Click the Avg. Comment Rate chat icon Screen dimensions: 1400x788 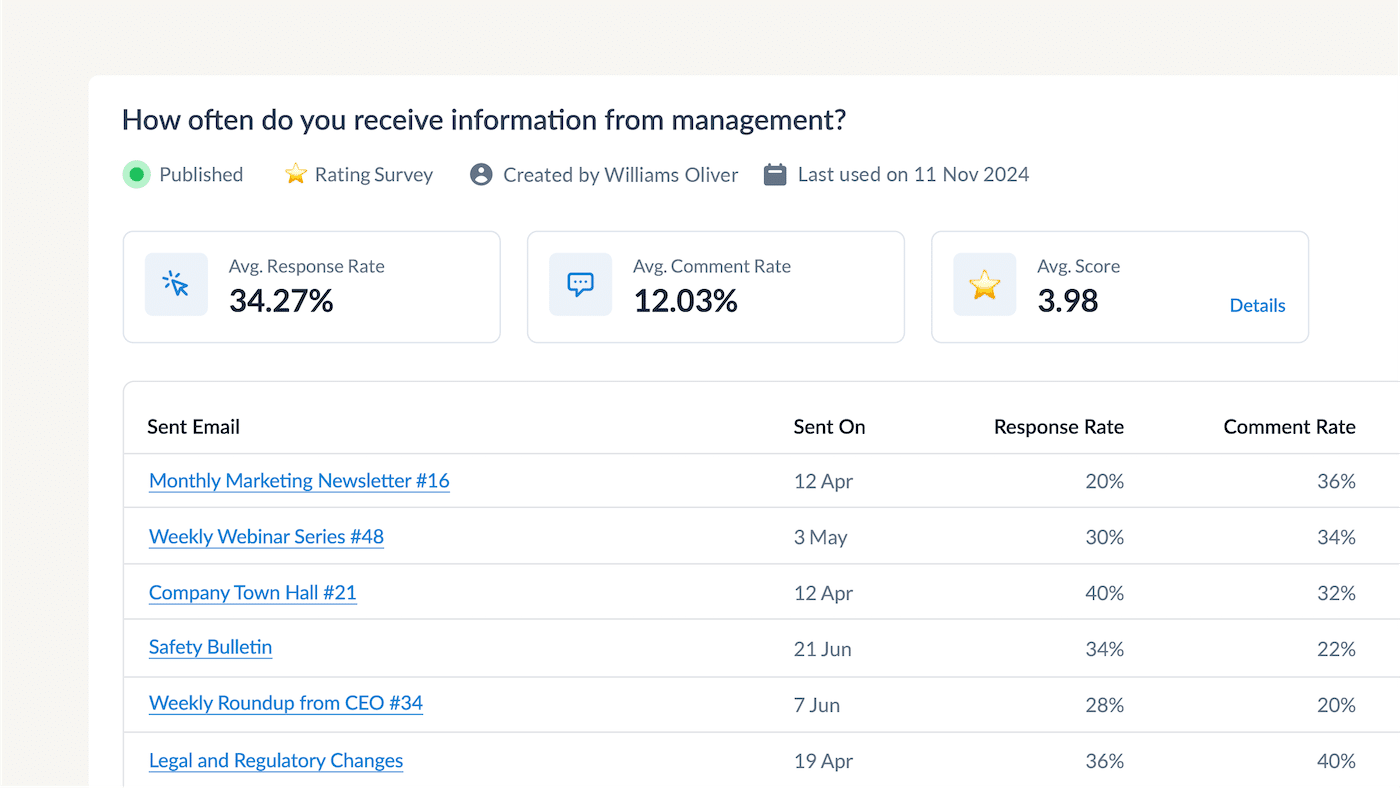tap(581, 285)
